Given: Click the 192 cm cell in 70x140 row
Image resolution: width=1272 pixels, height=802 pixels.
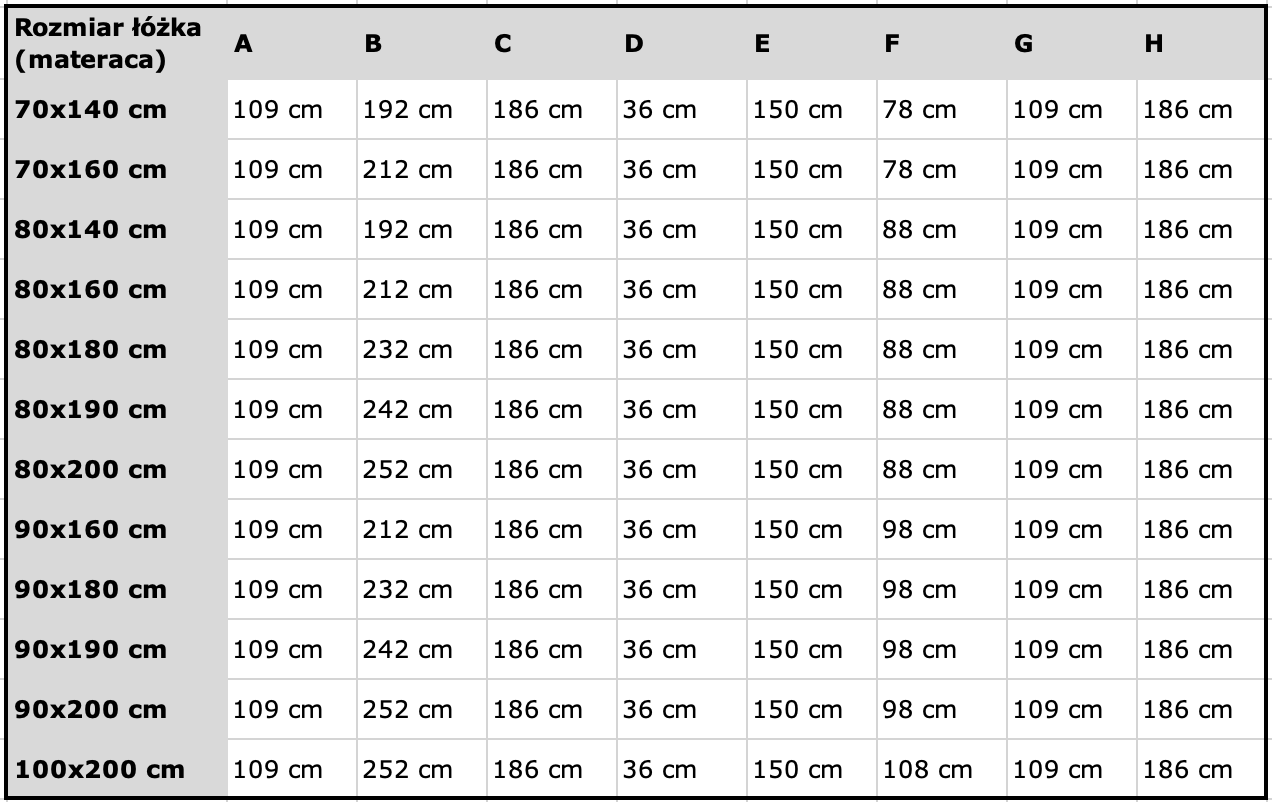Looking at the screenshot, I should pyautogui.click(x=422, y=110).
